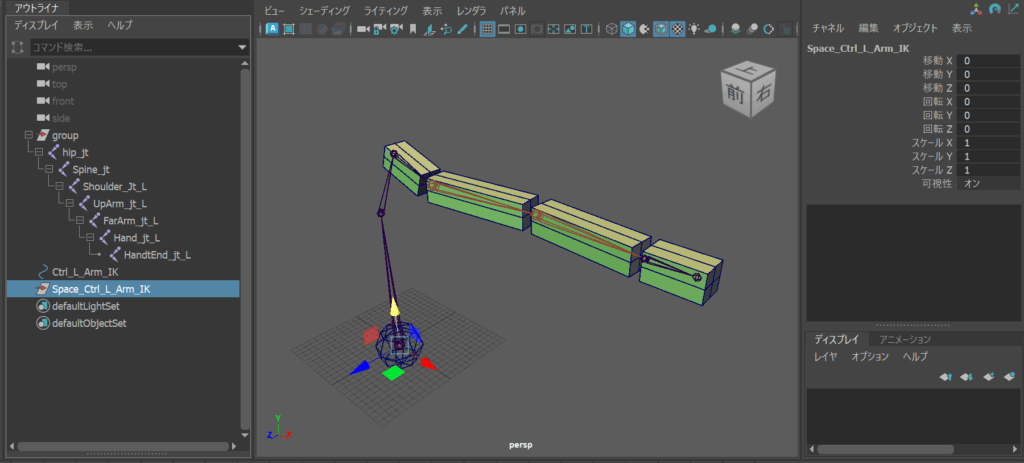Select Ctrl_L_Arm_IK in the outliner
This screenshot has width=1024, height=463.
click(x=85, y=272)
